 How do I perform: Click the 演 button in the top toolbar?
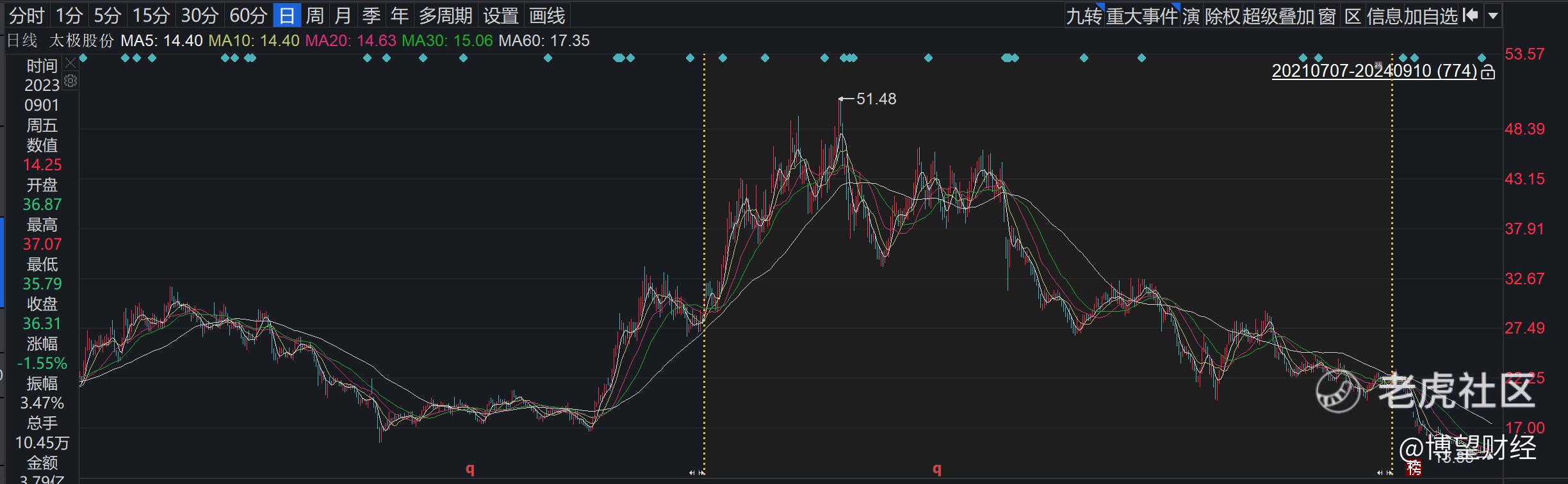(x=1191, y=16)
